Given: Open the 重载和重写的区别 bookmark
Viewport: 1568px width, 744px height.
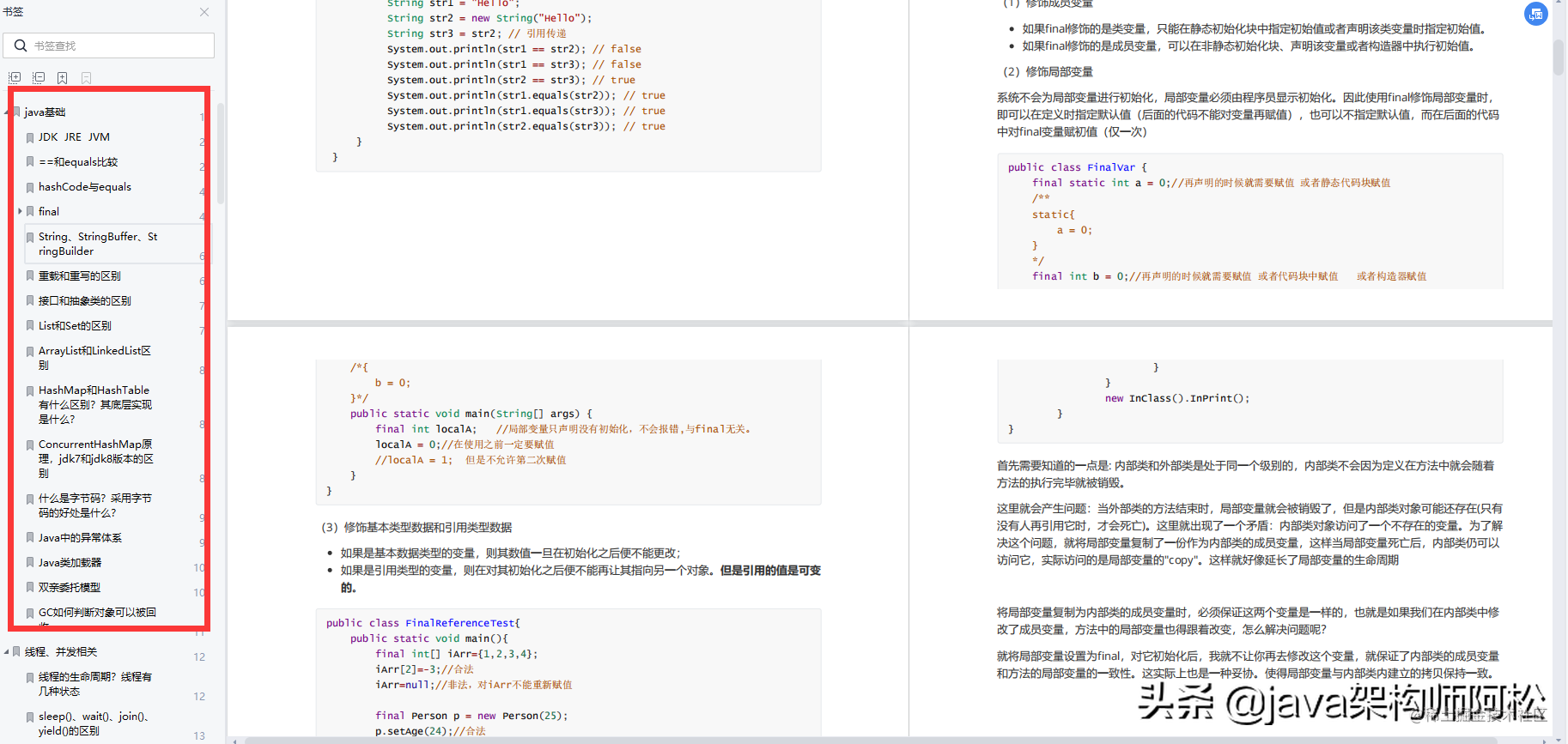Looking at the screenshot, I should 80,276.
